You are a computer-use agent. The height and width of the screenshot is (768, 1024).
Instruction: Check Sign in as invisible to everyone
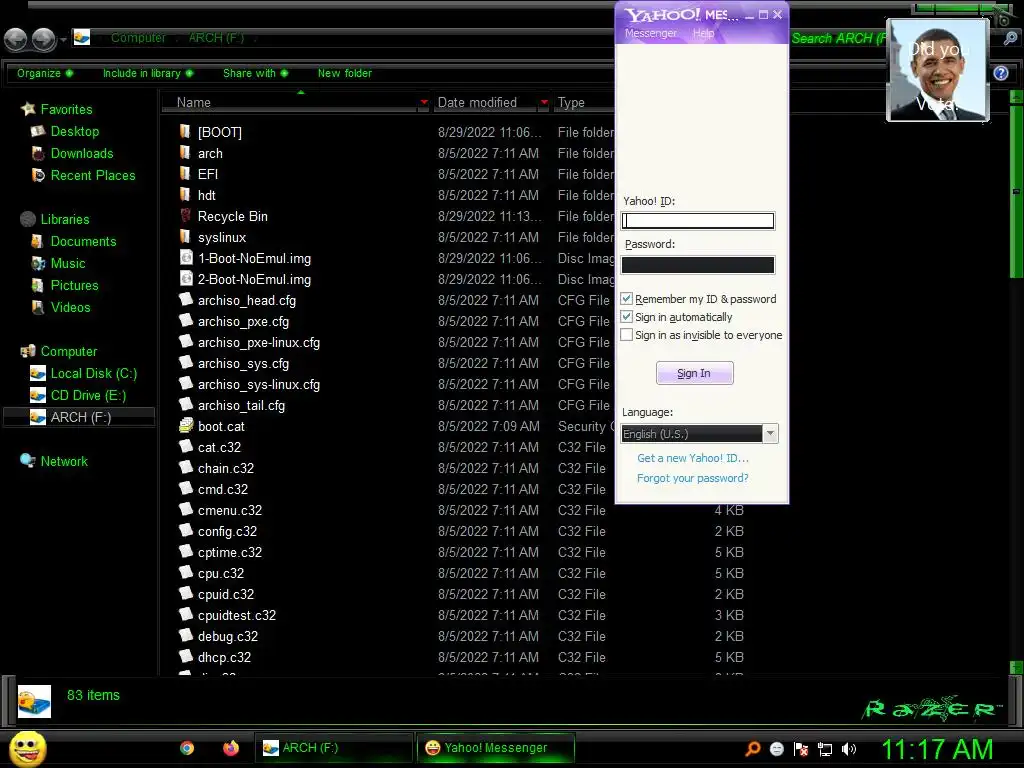tap(626, 335)
